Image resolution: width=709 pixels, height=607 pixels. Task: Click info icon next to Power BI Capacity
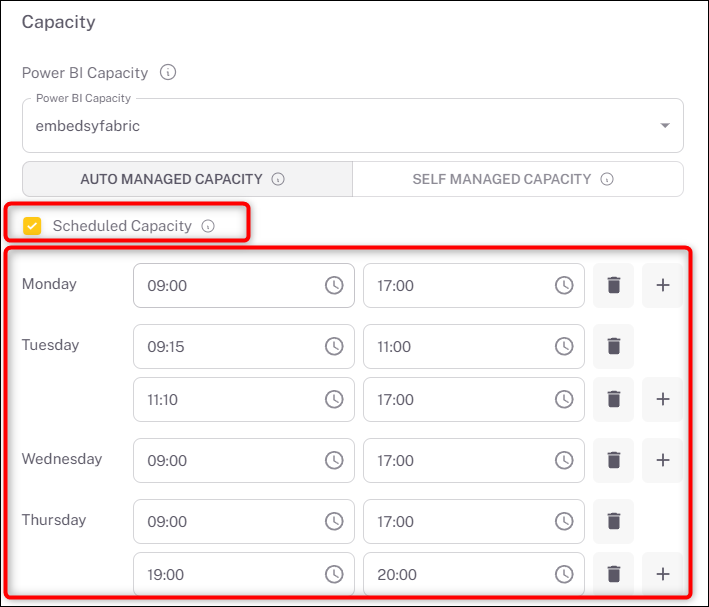[168, 73]
